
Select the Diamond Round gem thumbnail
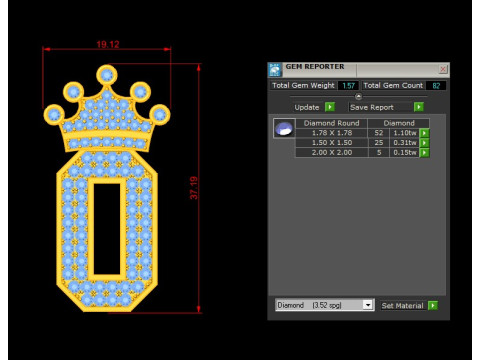(x=284, y=128)
